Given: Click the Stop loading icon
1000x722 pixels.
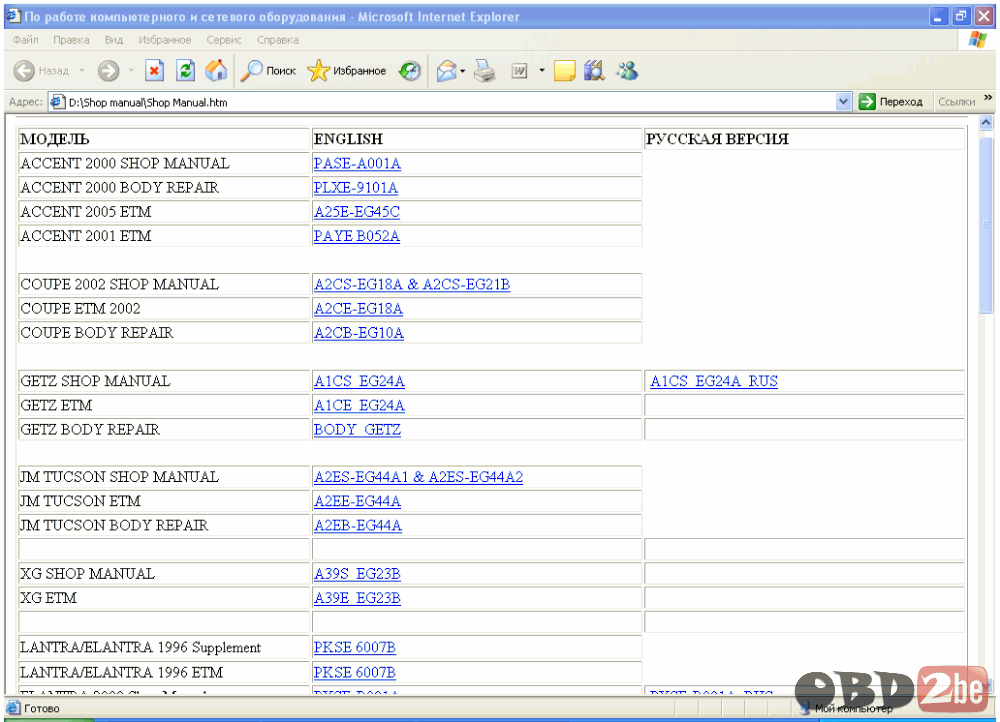Looking at the screenshot, I should (x=154, y=71).
